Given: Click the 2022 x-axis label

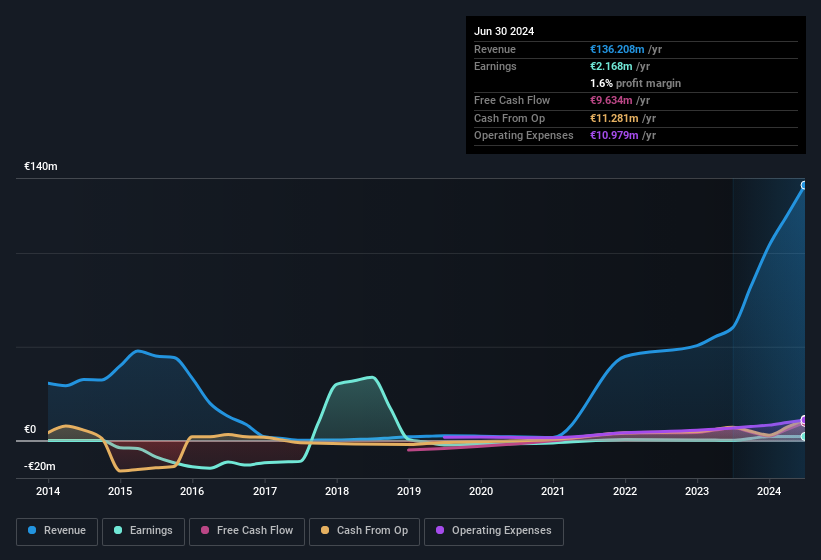Looking at the screenshot, I should tap(625, 491).
